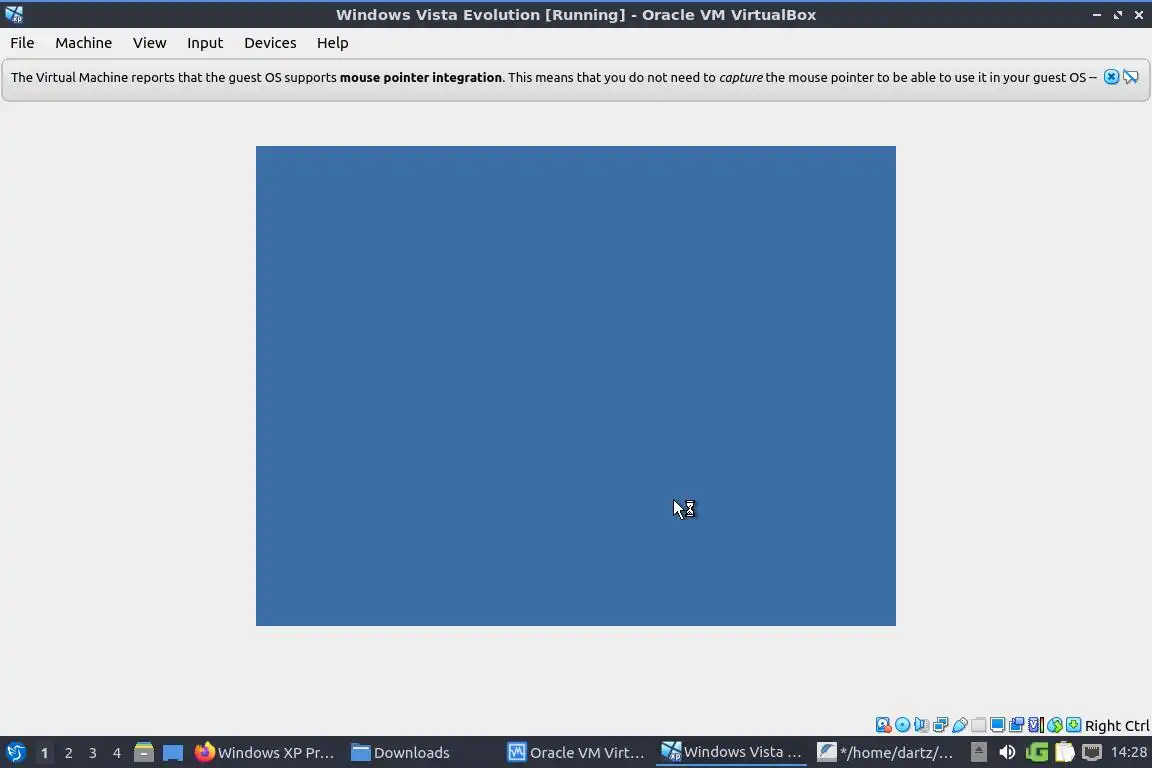Click the network adapters status icon
Screen dimensions: 1152x768
[x=940, y=725]
